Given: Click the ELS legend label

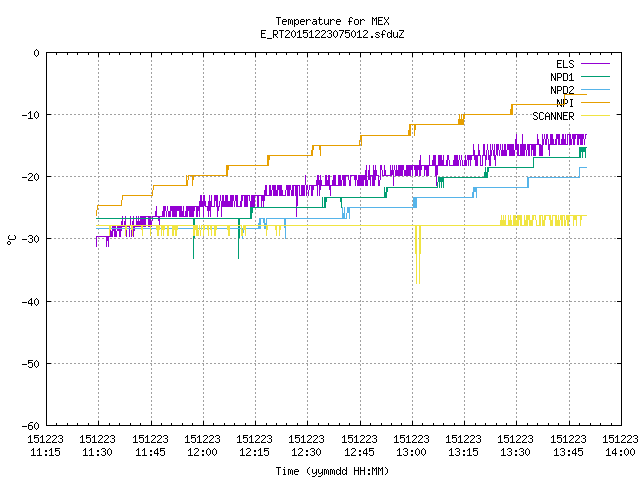Looking at the screenshot, I should coord(565,64).
